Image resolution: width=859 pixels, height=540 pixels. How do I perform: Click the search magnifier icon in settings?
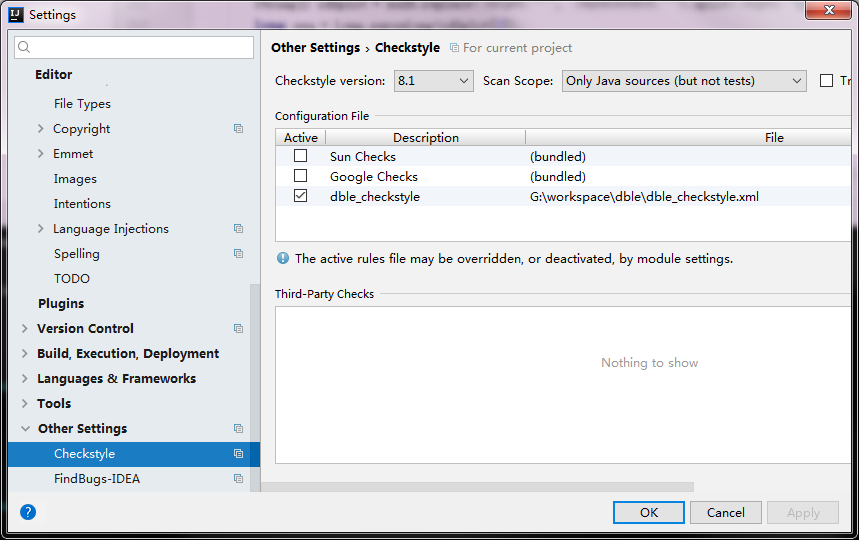tap(25, 48)
